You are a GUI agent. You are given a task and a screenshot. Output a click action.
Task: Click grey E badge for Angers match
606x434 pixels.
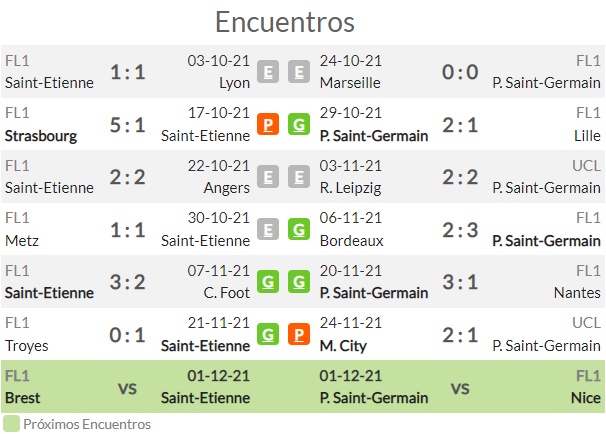(268, 177)
